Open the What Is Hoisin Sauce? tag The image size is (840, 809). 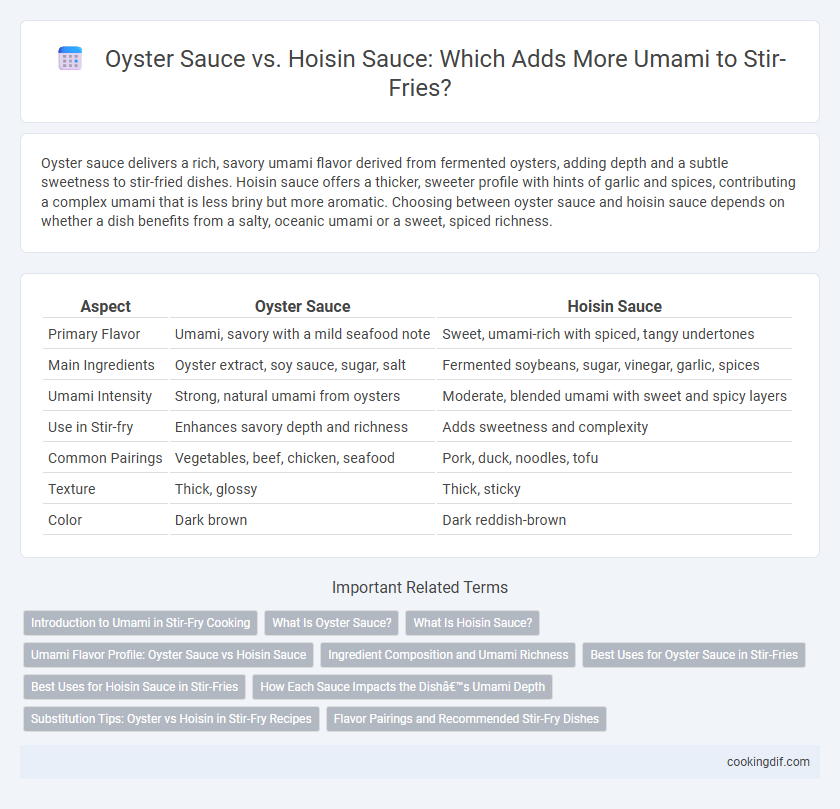(x=472, y=623)
